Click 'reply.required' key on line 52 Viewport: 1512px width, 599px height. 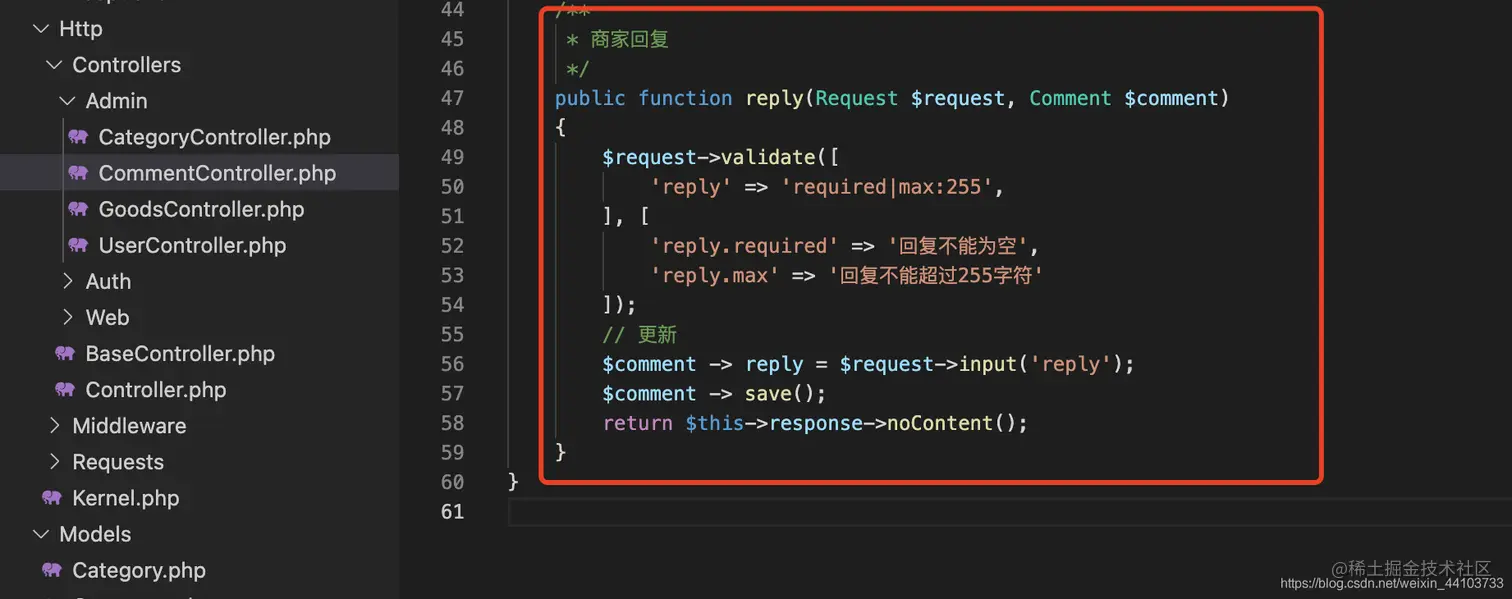744,245
